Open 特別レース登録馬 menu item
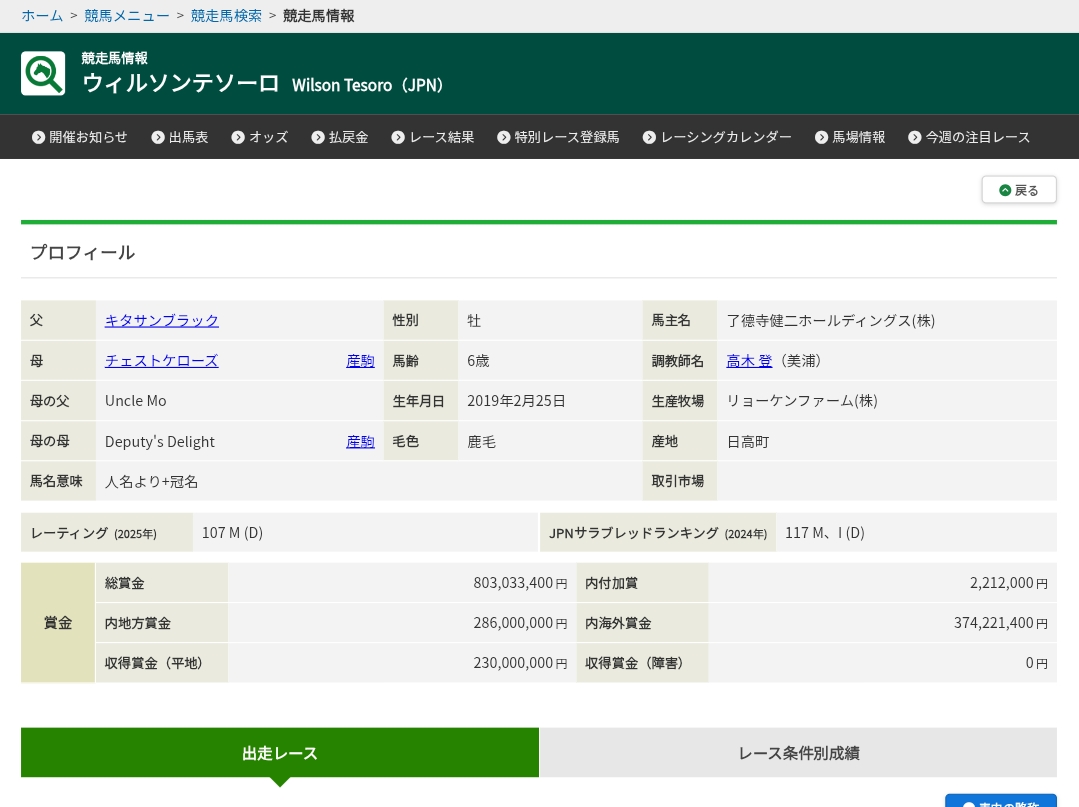The width and height of the screenshot is (1079, 807). (x=566, y=137)
